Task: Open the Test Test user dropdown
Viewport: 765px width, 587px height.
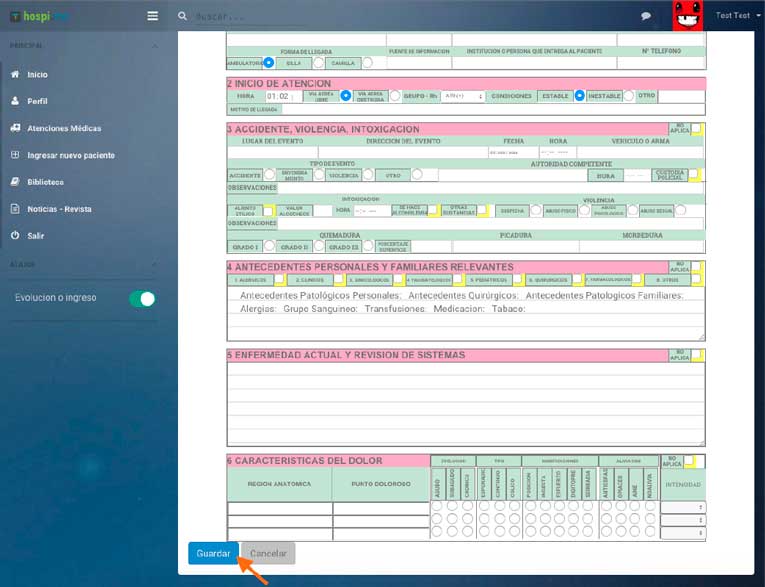Action: pyautogui.click(x=738, y=16)
